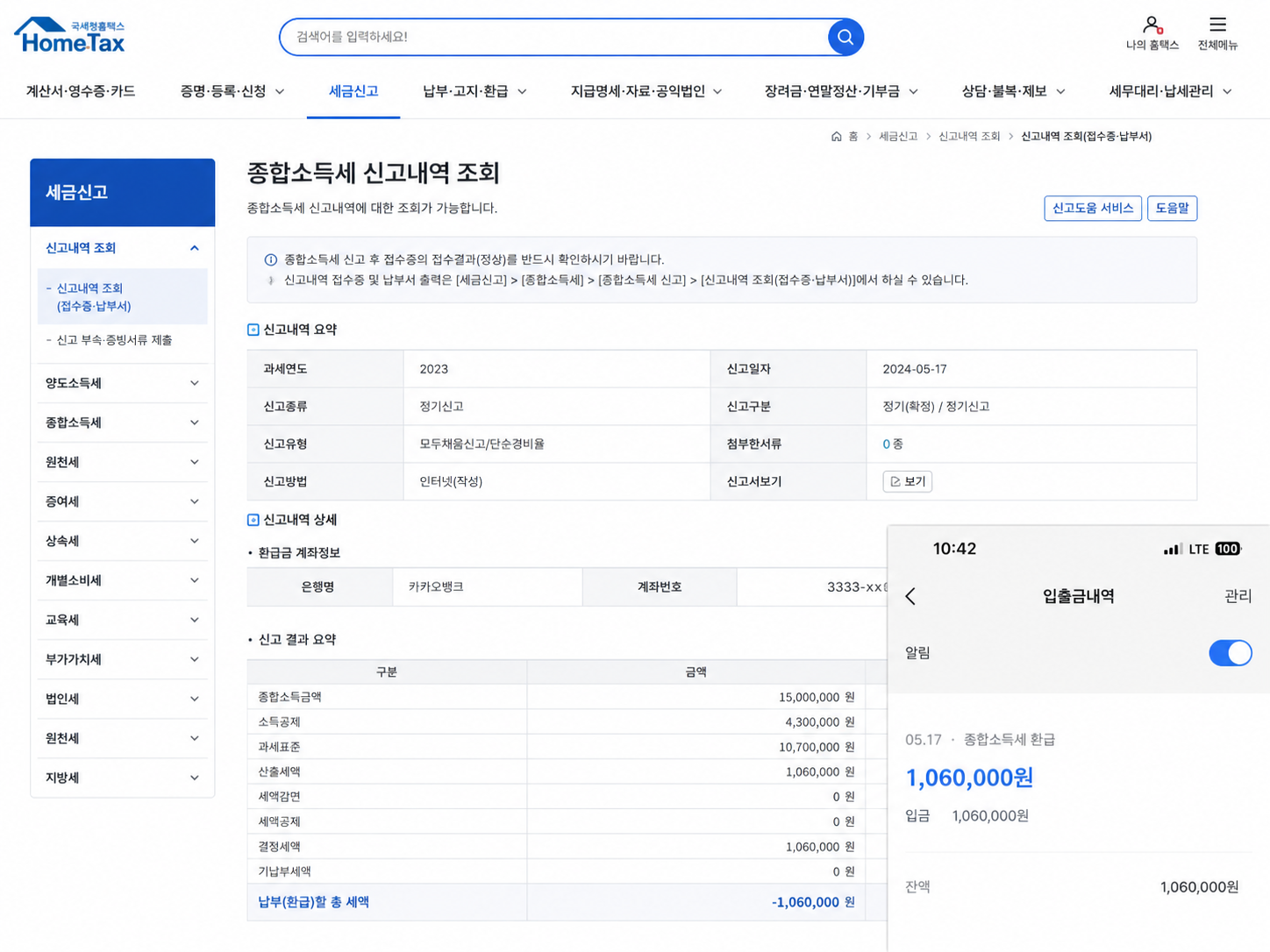The width and height of the screenshot is (1270, 952).
Task: Click the 결정세액 row amount
Action: coord(820,847)
